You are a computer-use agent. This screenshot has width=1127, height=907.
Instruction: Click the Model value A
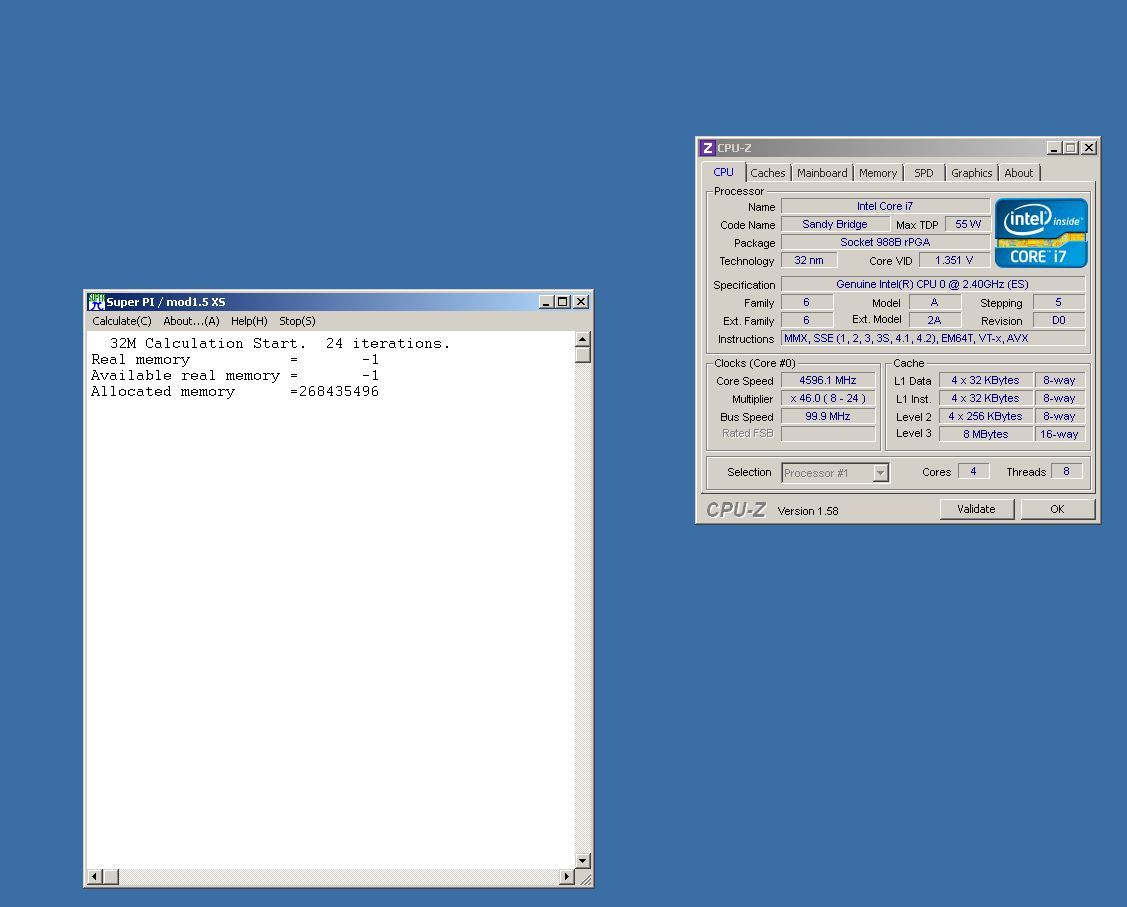pos(934,303)
